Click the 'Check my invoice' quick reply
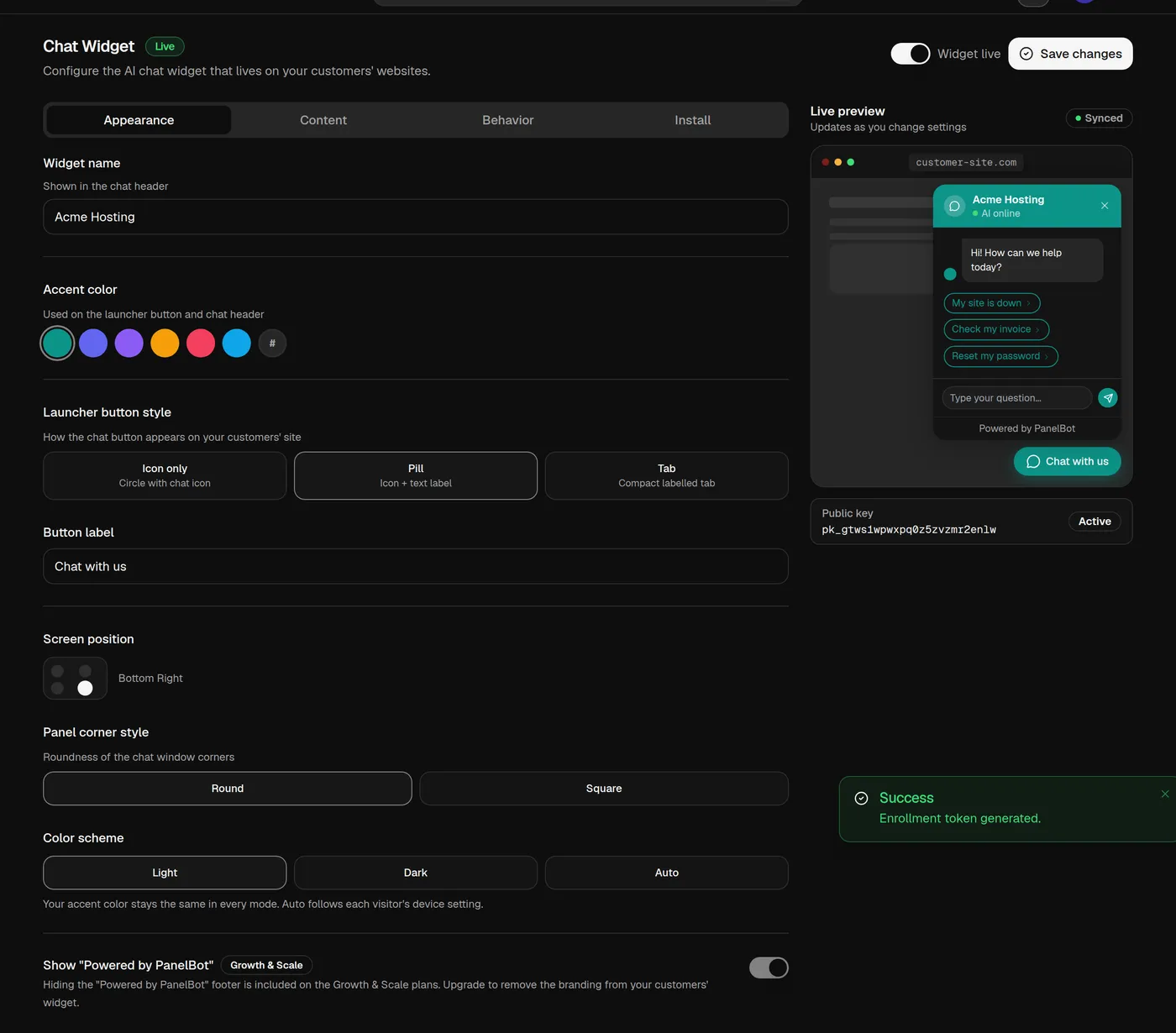The height and width of the screenshot is (1033, 1176). pyautogui.click(x=996, y=329)
